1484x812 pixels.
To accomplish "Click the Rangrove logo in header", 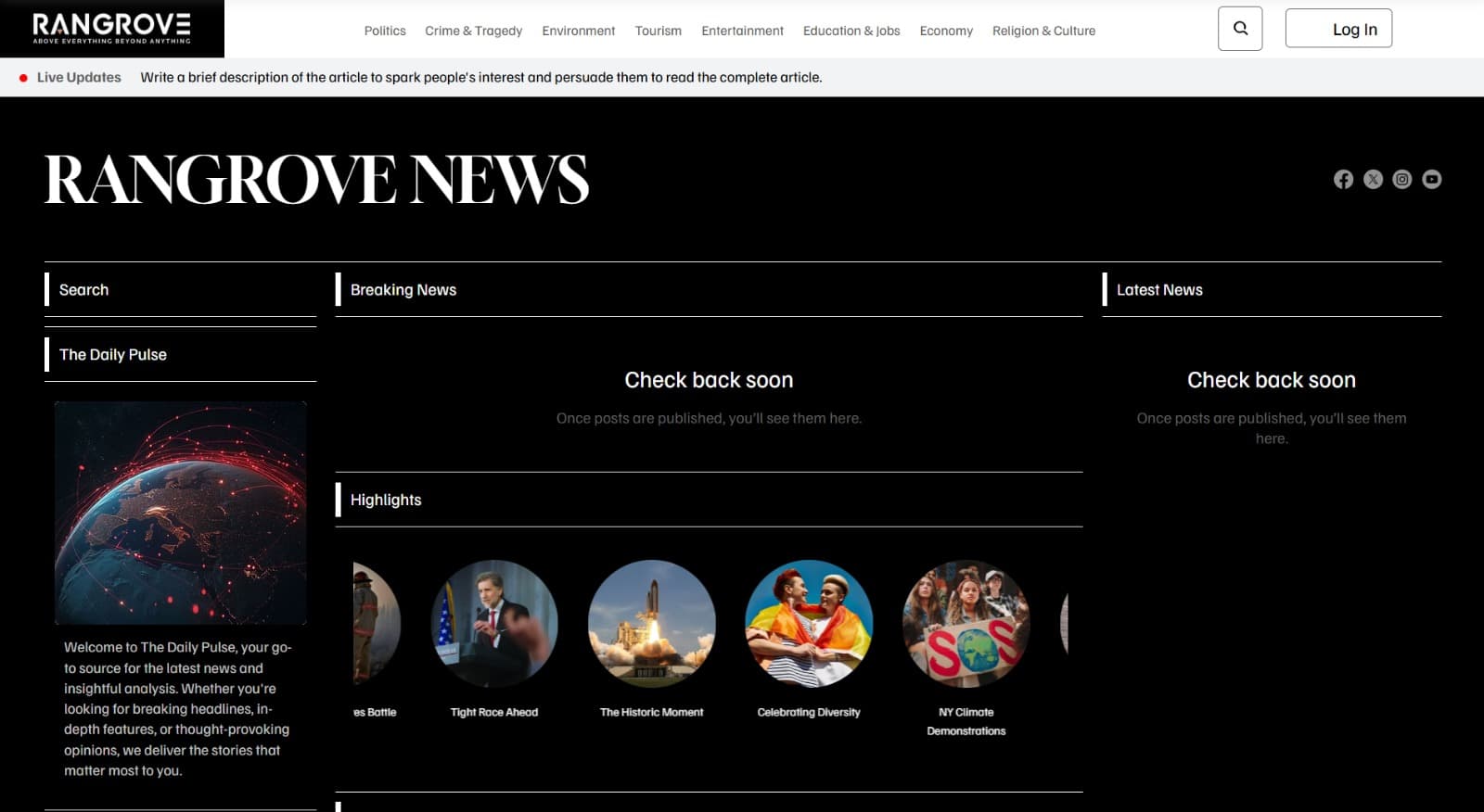I will (x=112, y=29).
